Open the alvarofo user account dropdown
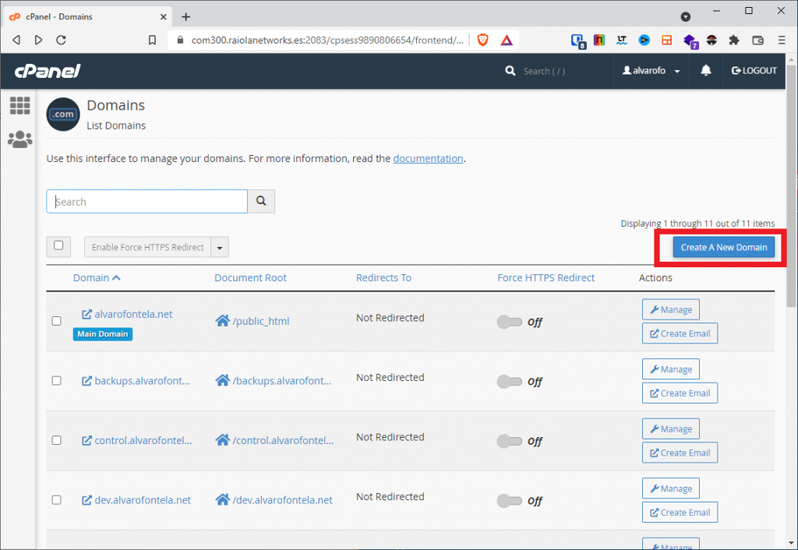This screenshot has width=798, height=550. click(651, 71)
